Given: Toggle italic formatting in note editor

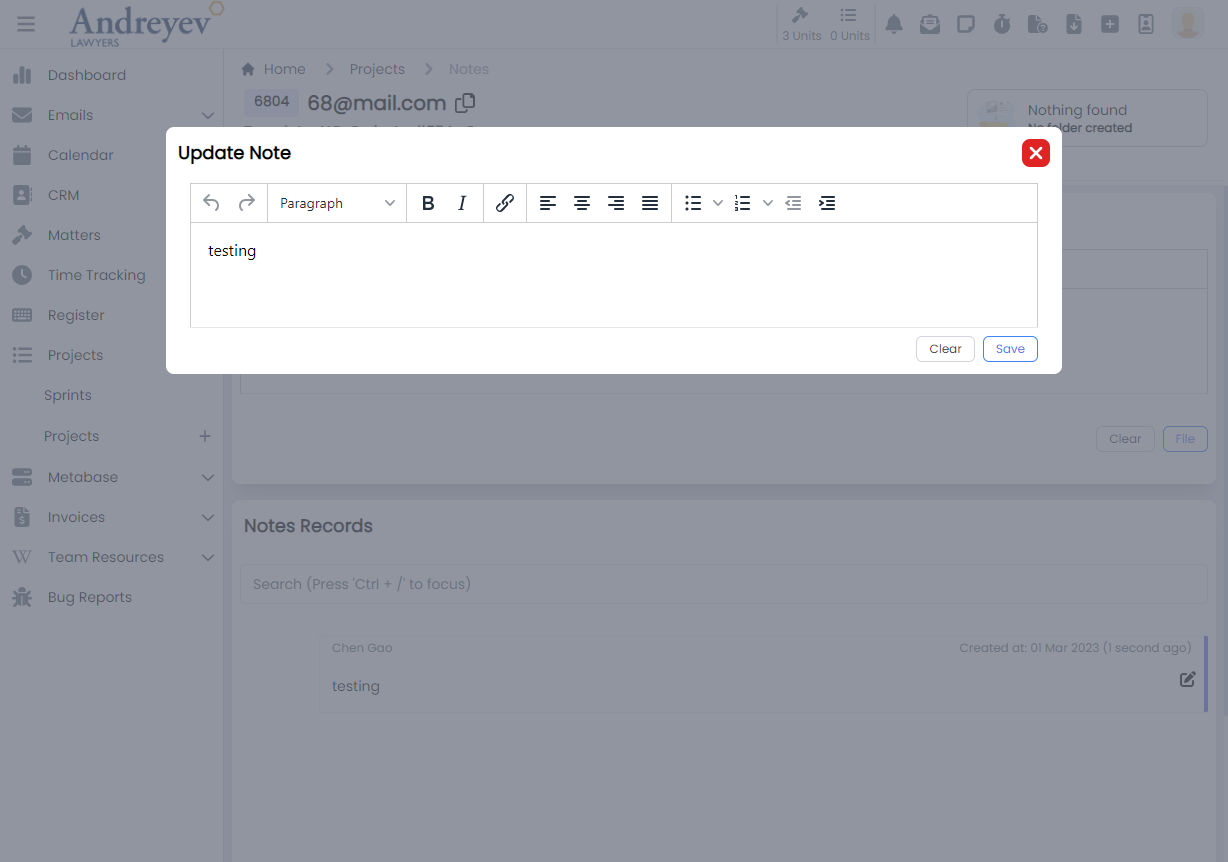Looking at the screenshot, I should pos(462,203).
